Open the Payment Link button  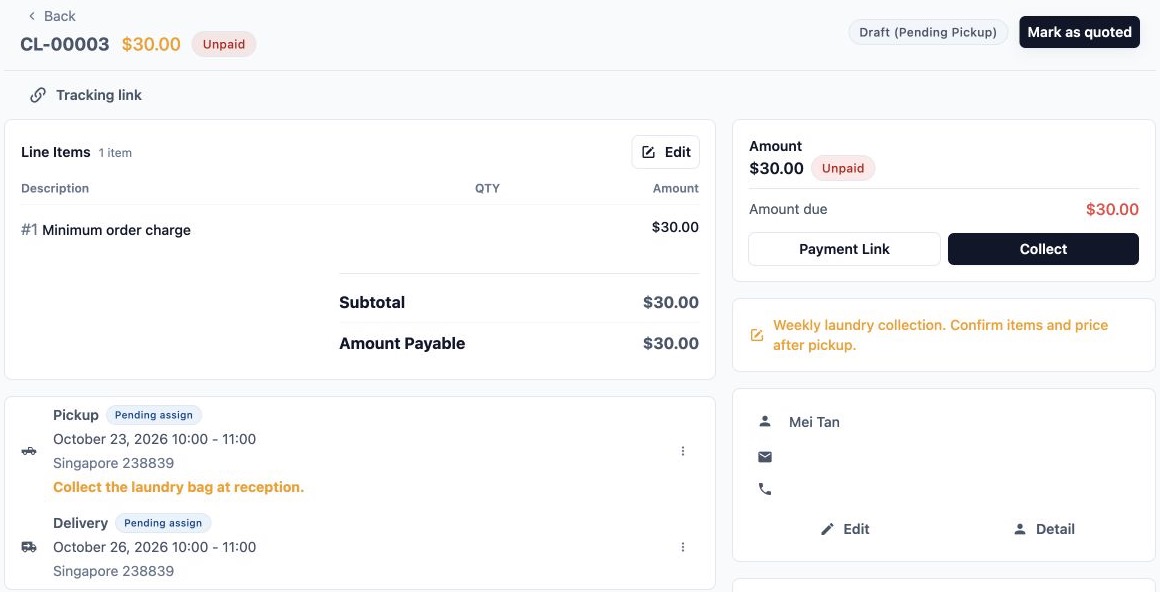[x=844, y=249]
